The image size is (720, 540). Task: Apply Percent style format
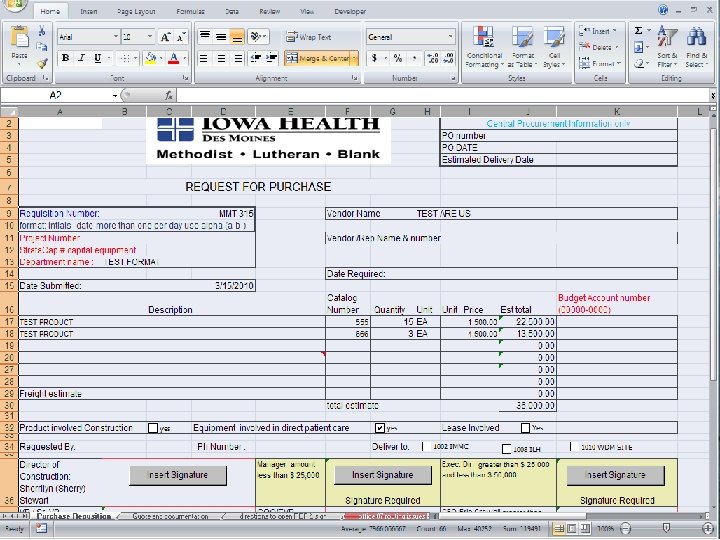pyautogui.click(x=398, y=58)
